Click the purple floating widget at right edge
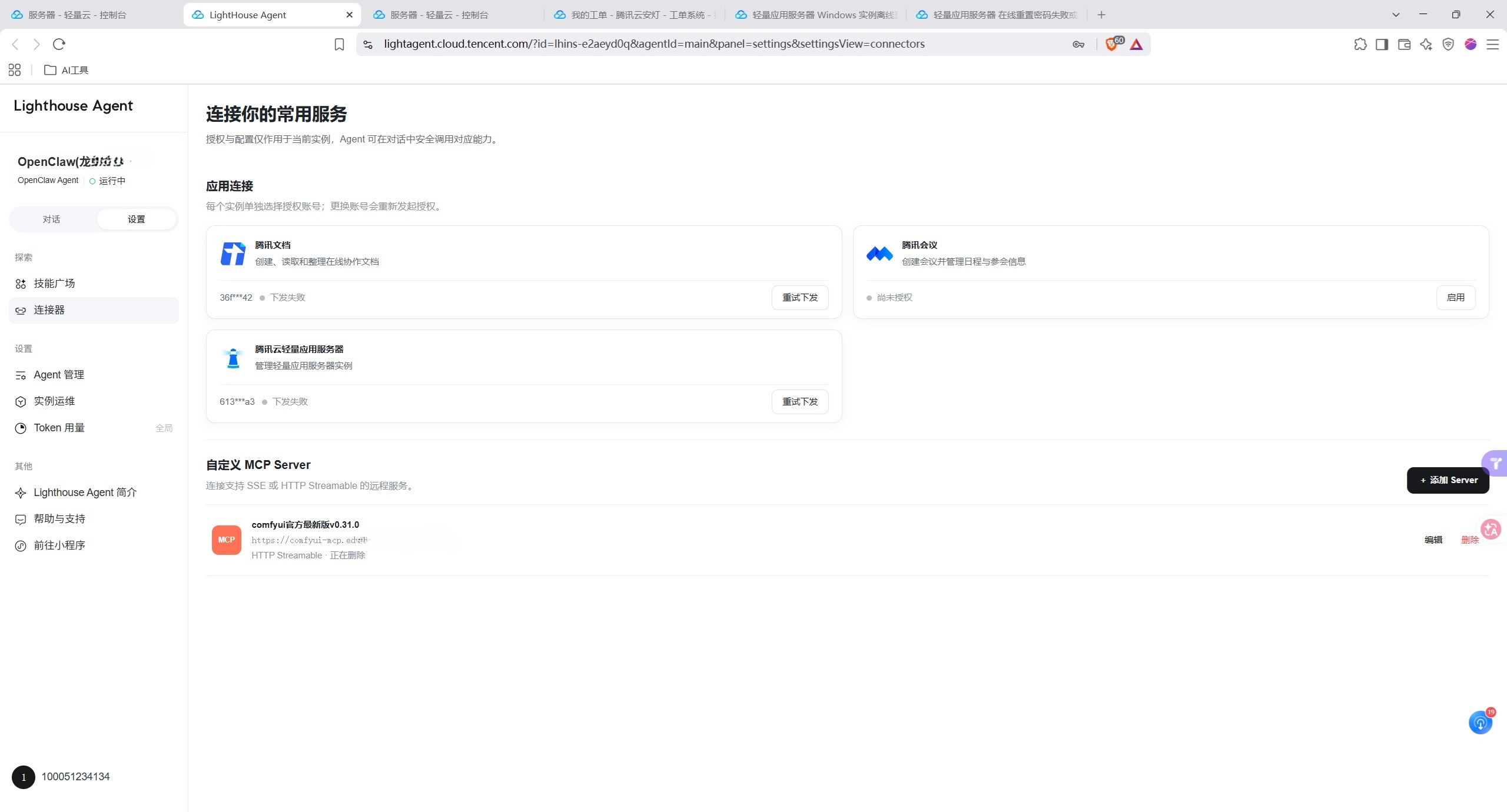Image resolution: width=1507 pixels, height=812 pixels. click(x=1495, y=464)
